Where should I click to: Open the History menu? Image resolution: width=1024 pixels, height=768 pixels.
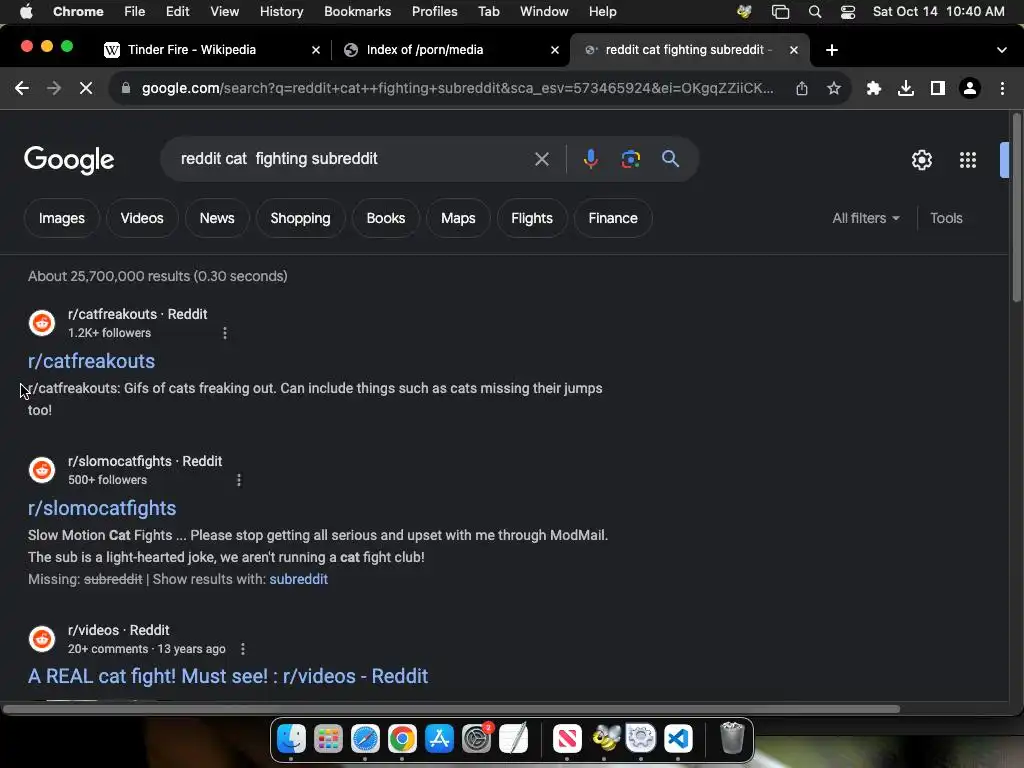pyautogui.click(x=281, y=11)
